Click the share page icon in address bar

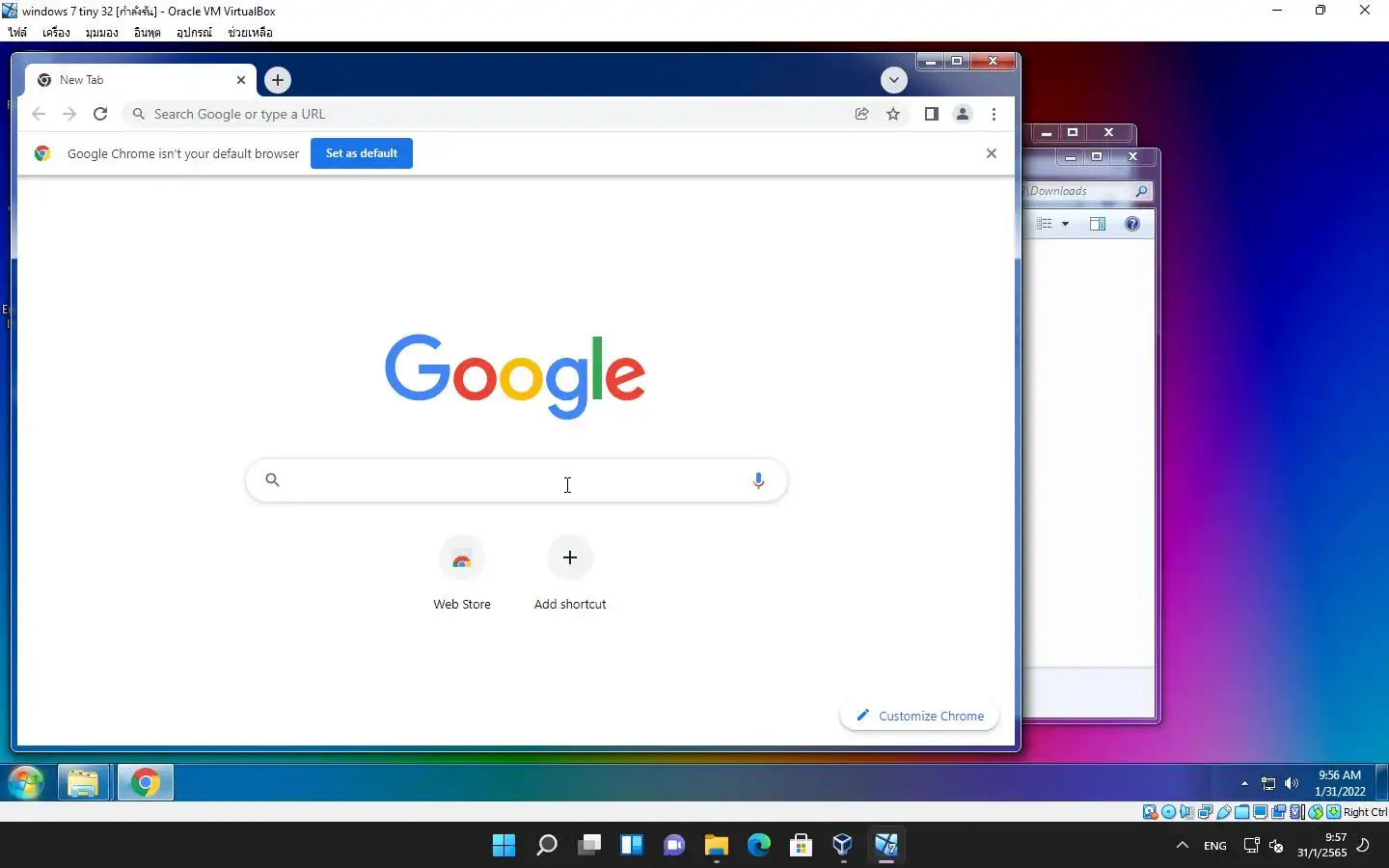point(862,114)
